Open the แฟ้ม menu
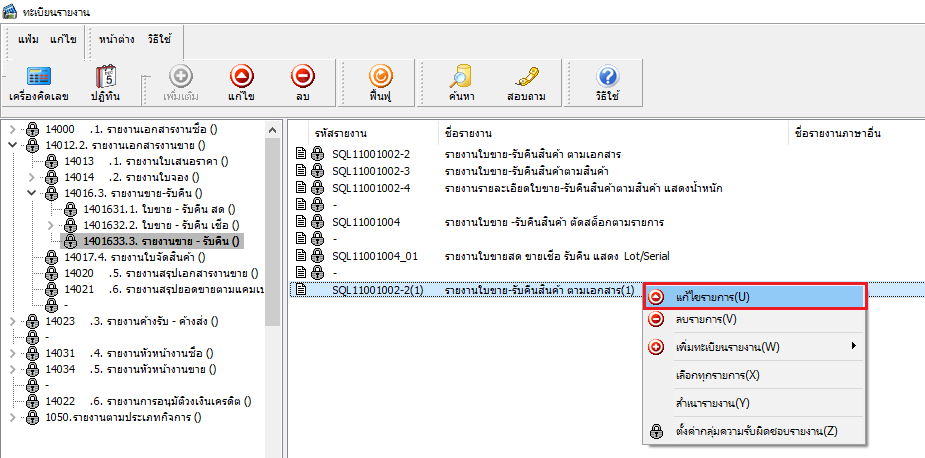Screen dimensions: 925x458 tap(28, 38)
